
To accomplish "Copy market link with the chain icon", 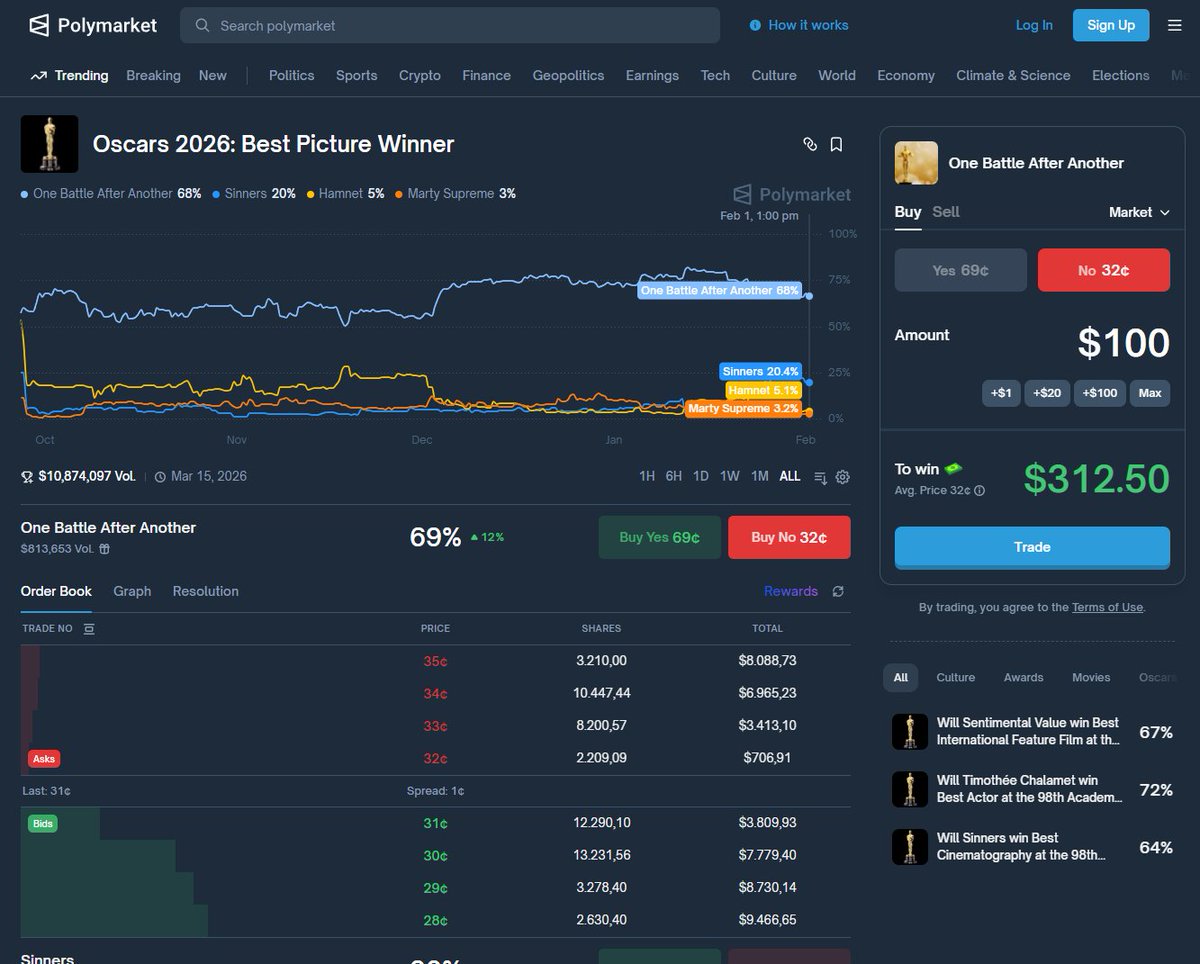I will tap(810, 144).
